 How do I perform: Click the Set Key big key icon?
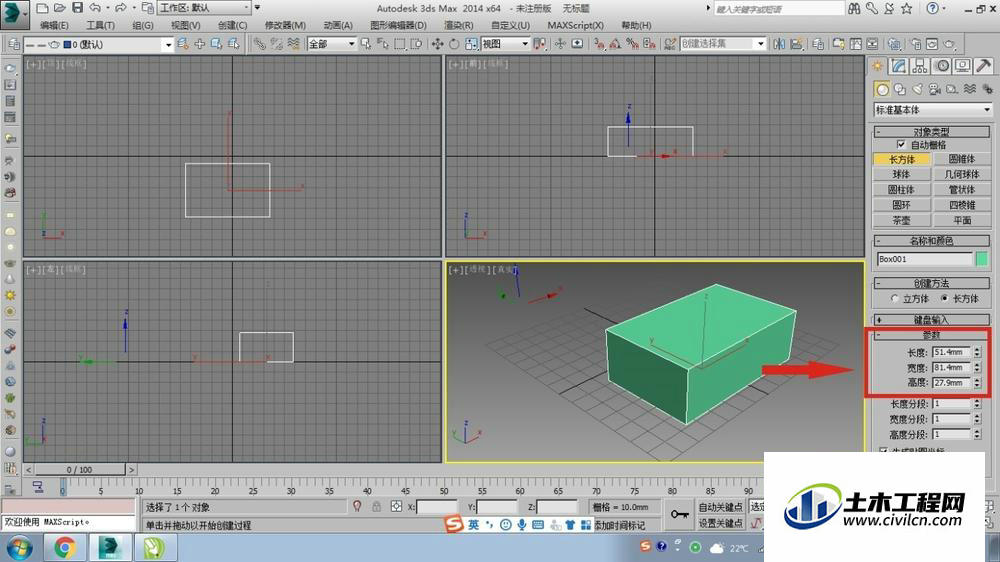point(680,514)
